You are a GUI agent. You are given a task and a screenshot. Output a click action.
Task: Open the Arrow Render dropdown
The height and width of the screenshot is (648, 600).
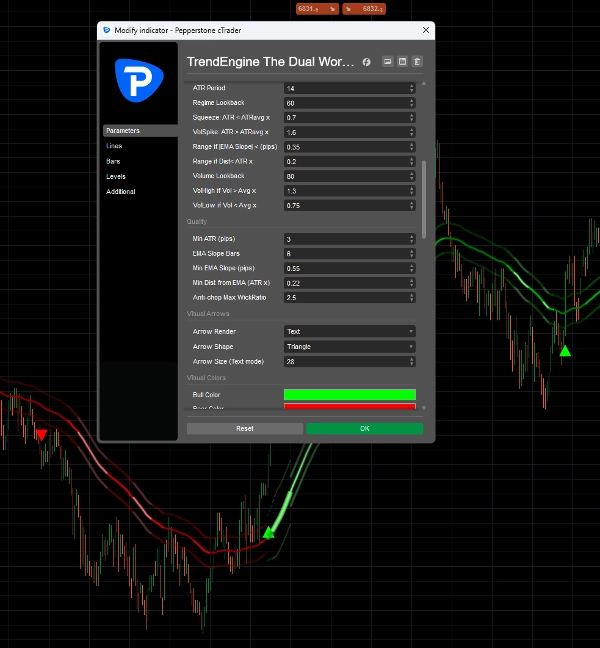pos(350,331)
